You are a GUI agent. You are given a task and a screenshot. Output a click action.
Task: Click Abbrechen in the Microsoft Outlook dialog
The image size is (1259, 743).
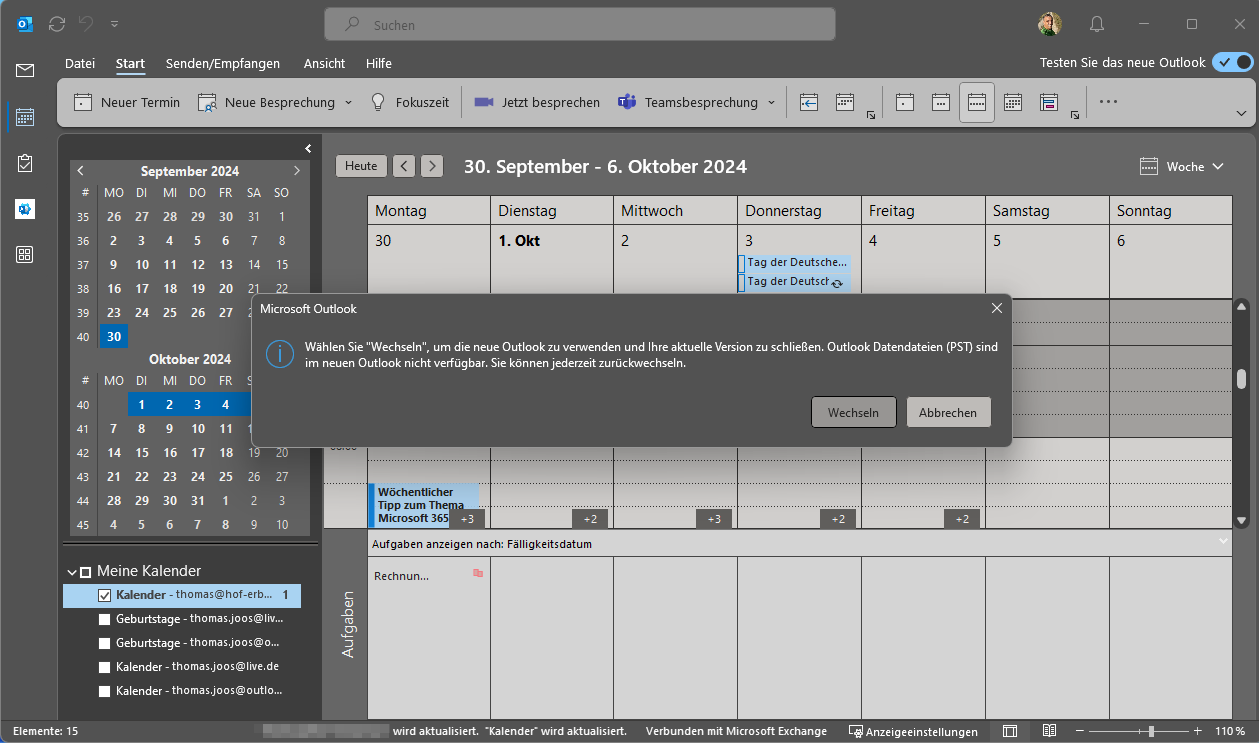pyautogui.click(x=948, y=412)
